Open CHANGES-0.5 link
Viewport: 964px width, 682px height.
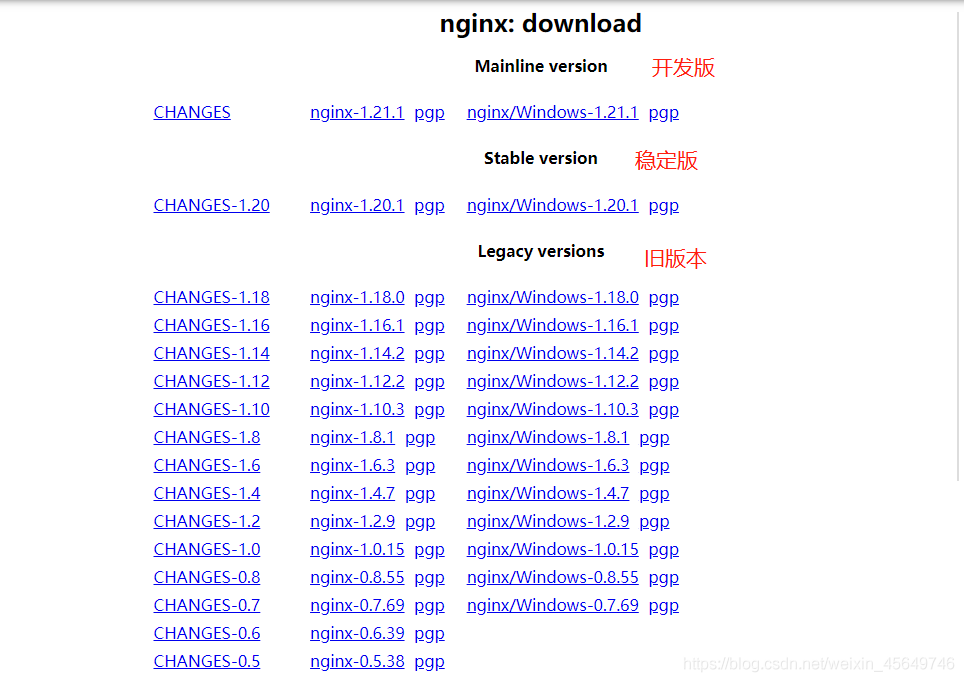207,661
